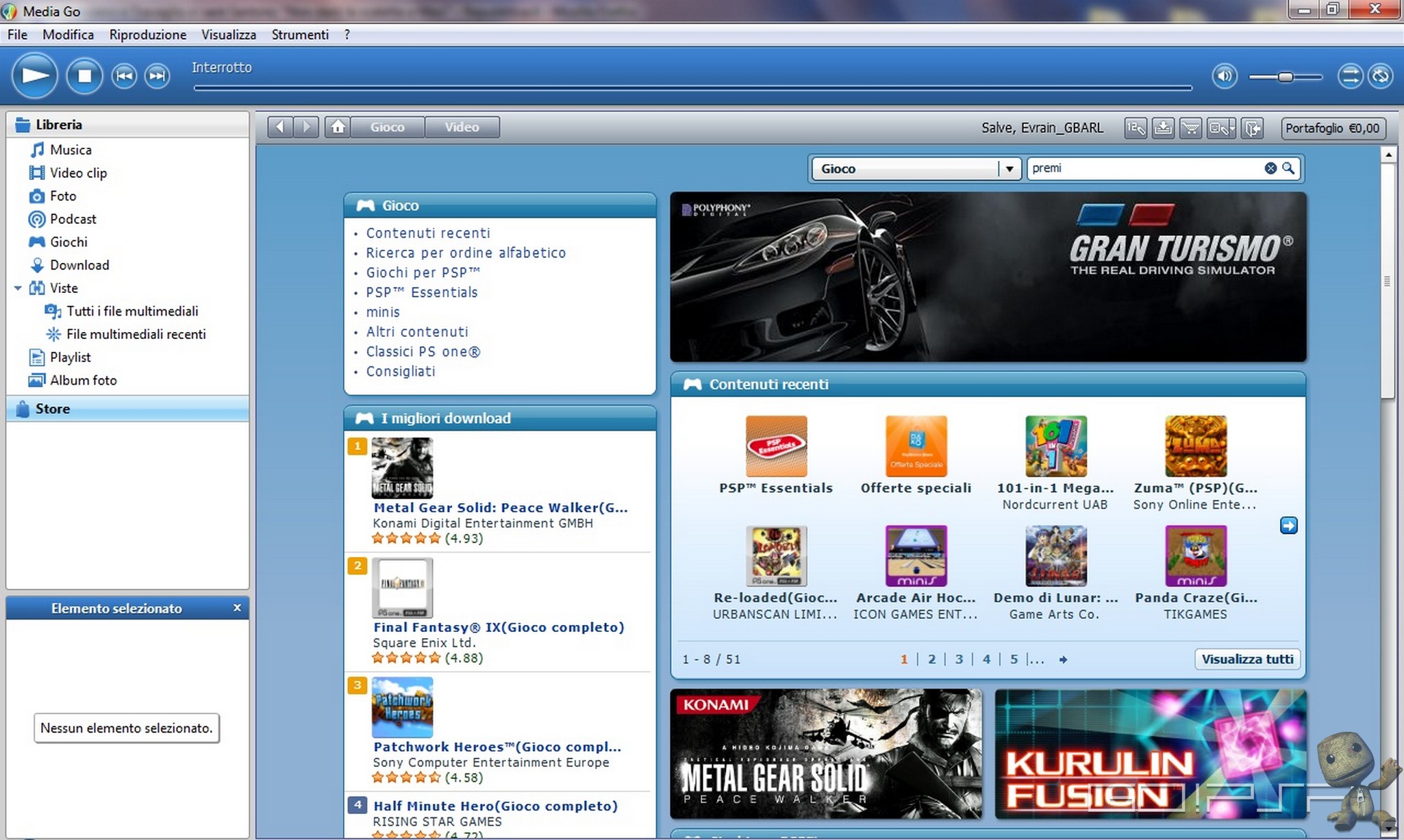
Task: Open Album foto in the sidebar
Action: pos(83,380)
